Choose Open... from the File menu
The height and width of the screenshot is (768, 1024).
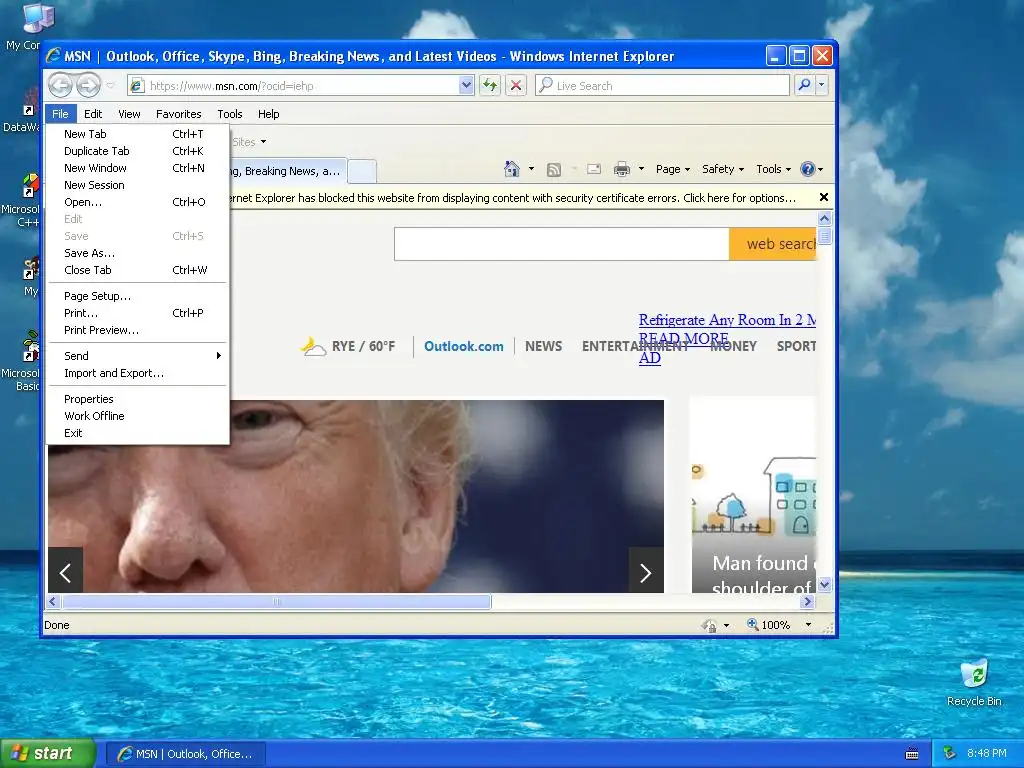point(137,202)
